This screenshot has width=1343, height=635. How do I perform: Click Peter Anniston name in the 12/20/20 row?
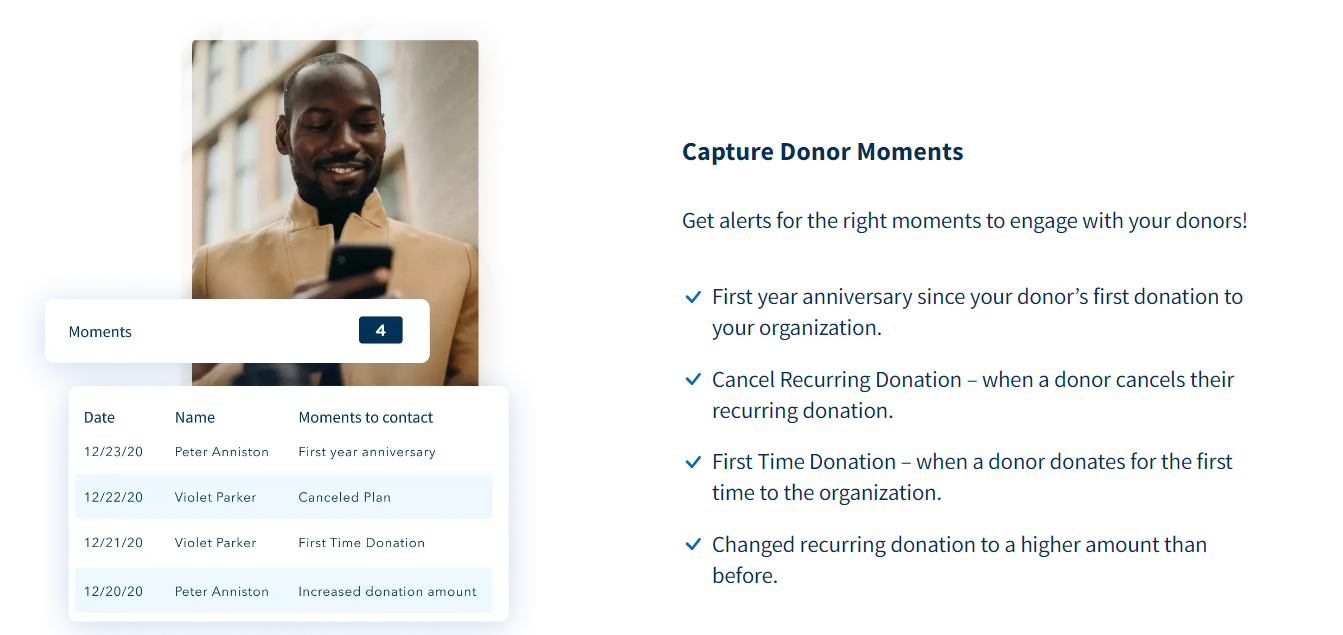click(x=222, y=592)
